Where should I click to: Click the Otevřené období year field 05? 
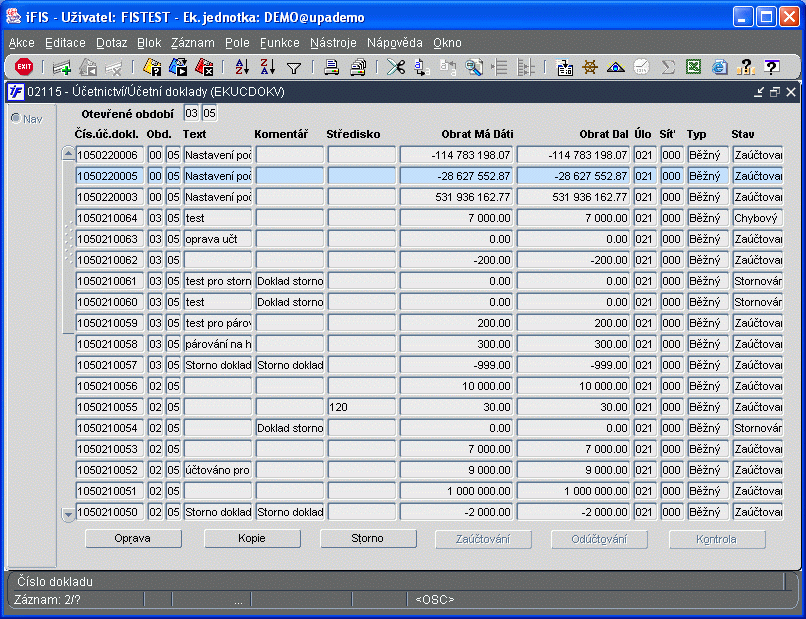click(209, 113)
